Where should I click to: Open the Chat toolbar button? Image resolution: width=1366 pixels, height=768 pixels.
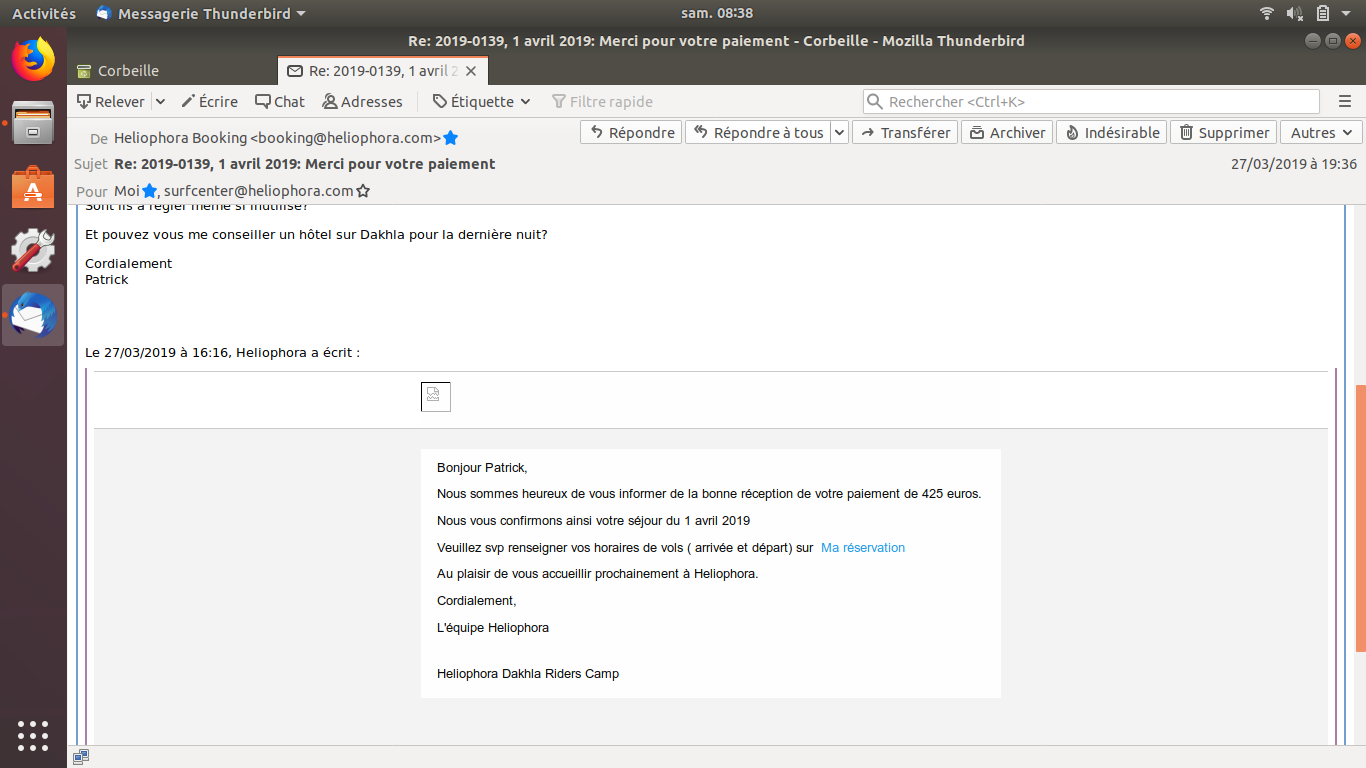point(280,101)
